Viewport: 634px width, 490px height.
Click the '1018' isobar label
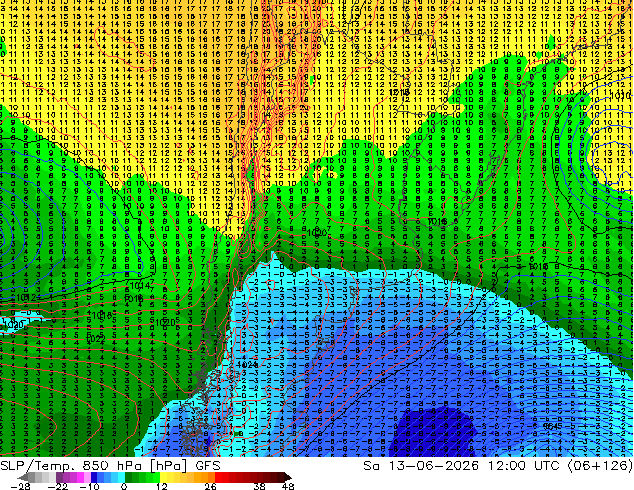(101, 315)
